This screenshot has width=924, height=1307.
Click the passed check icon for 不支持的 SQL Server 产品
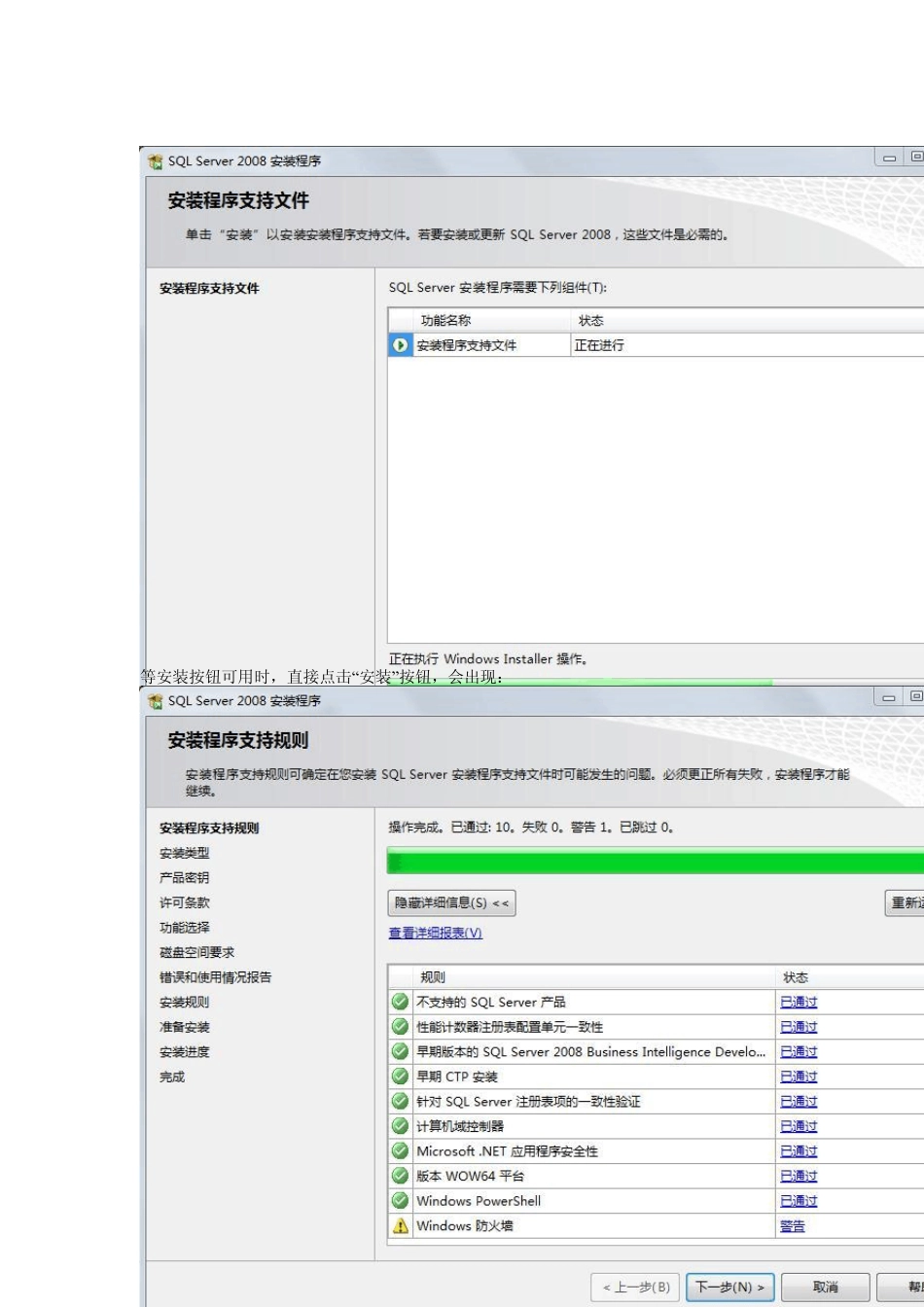(x=400, y=1002)
